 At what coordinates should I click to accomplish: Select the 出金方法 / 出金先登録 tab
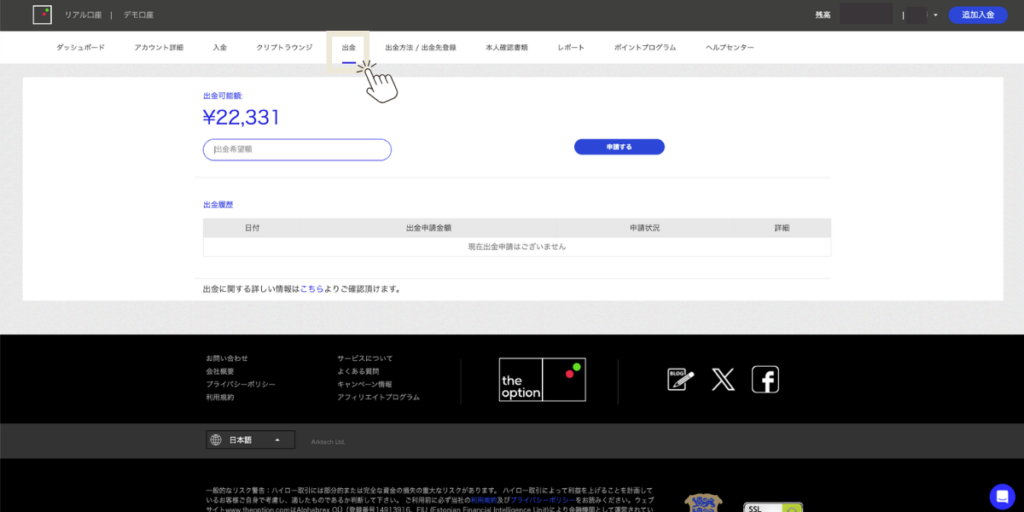coord(420,47)
